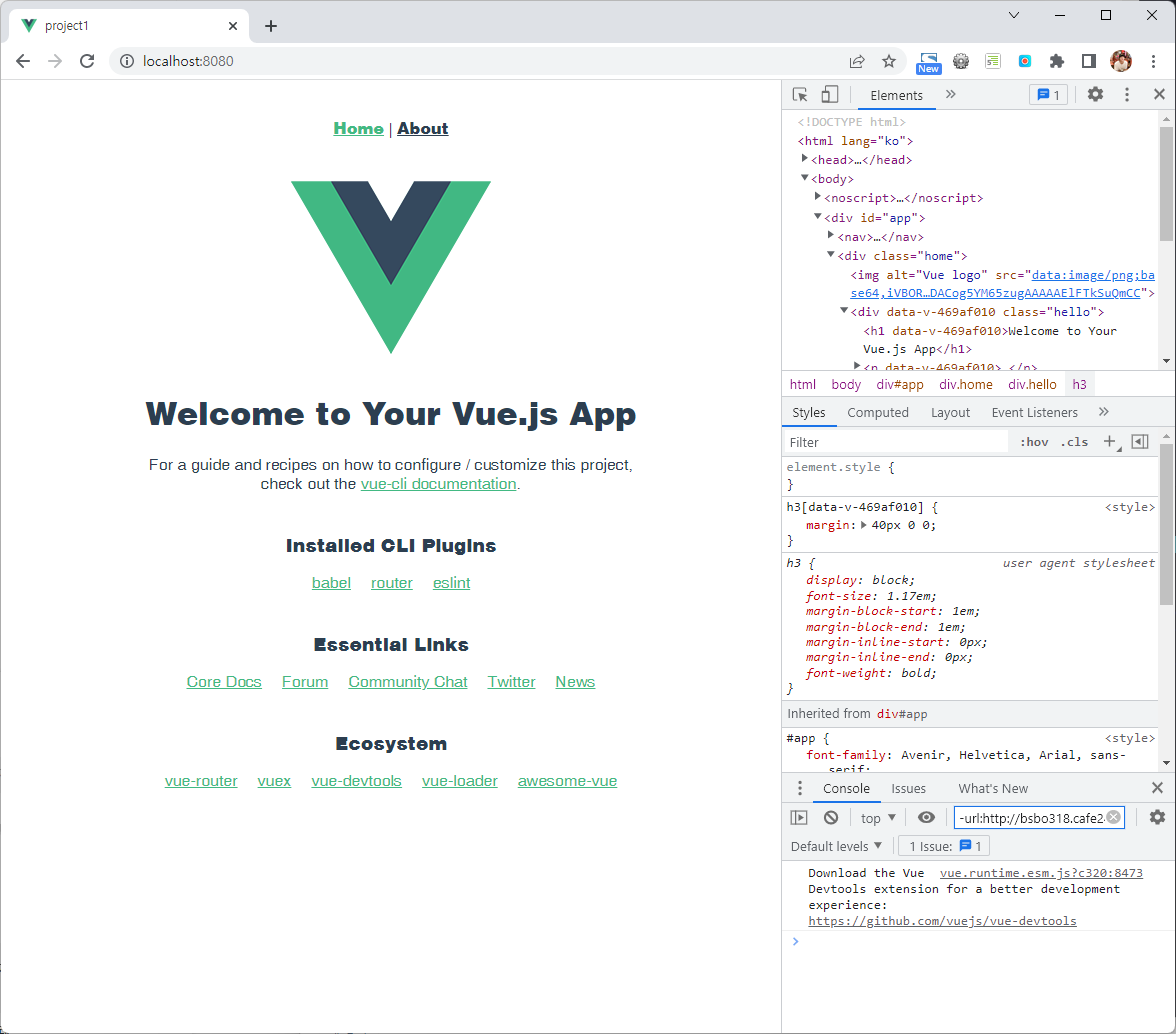Screen dimensions: 1176x1034
Task: Toggle the browser side panel
Action: [1089, 61]
